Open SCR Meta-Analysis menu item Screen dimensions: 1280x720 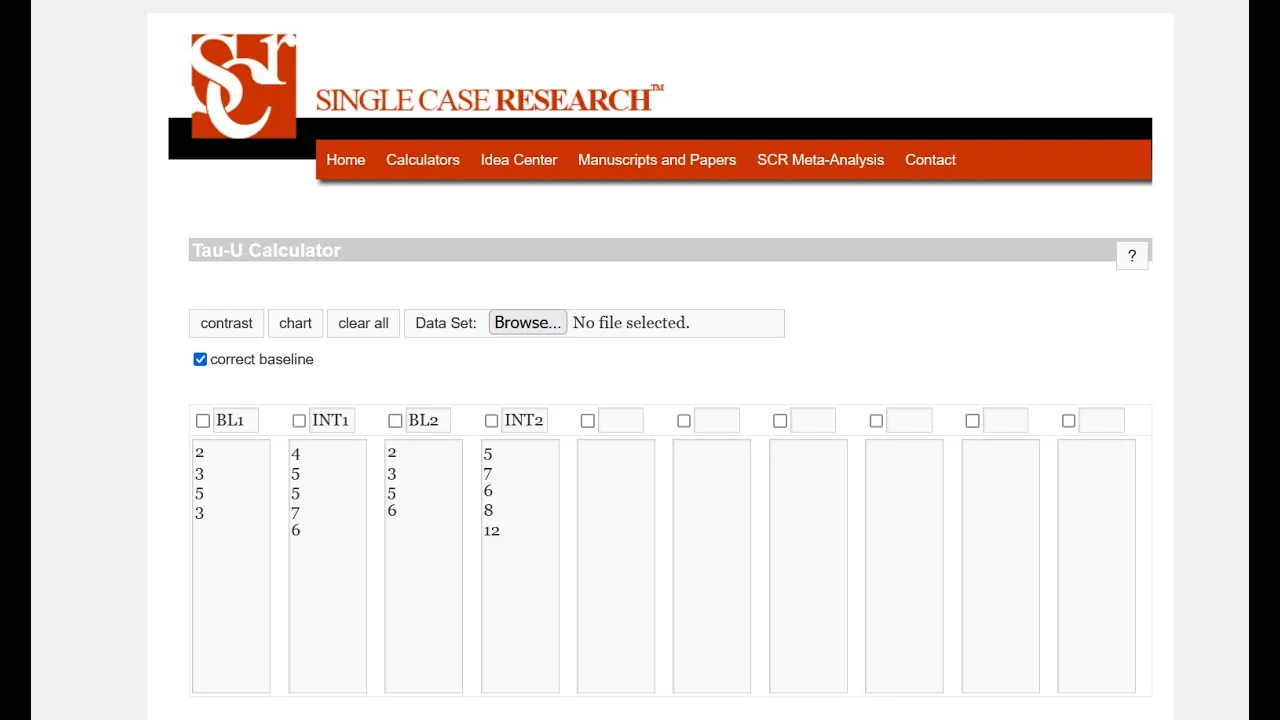pos(821,160)
